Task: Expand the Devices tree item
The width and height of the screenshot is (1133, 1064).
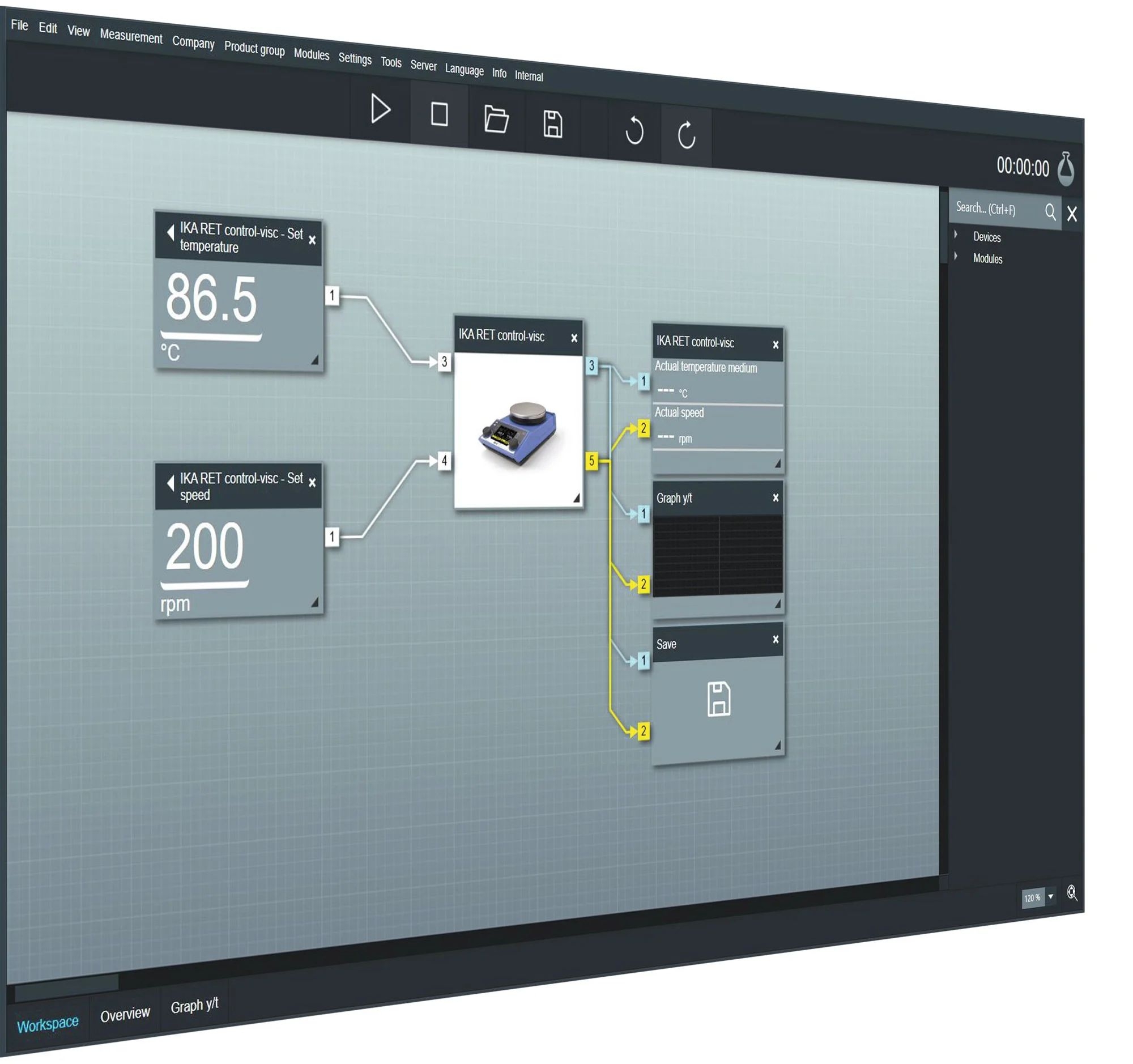Action: 956,234
